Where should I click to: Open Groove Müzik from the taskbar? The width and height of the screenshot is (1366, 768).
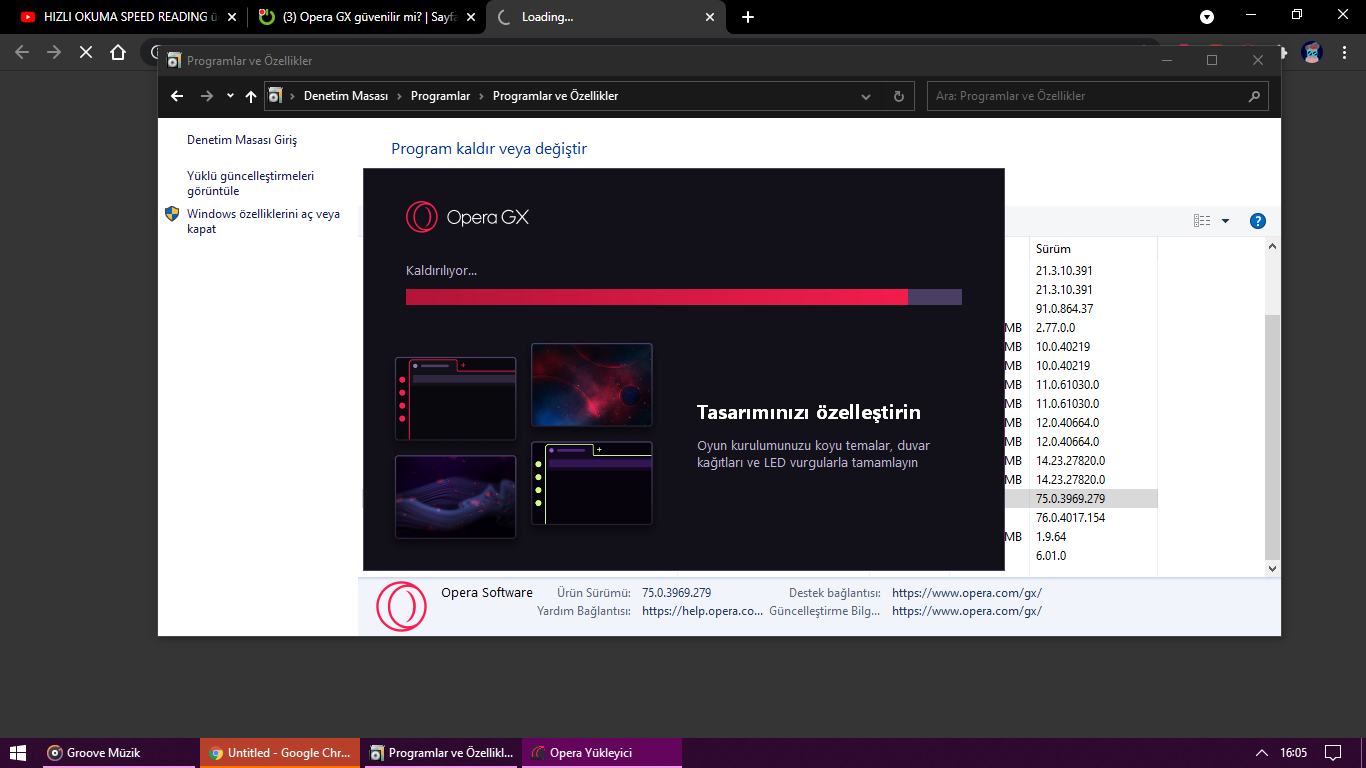tap(120, 753)
